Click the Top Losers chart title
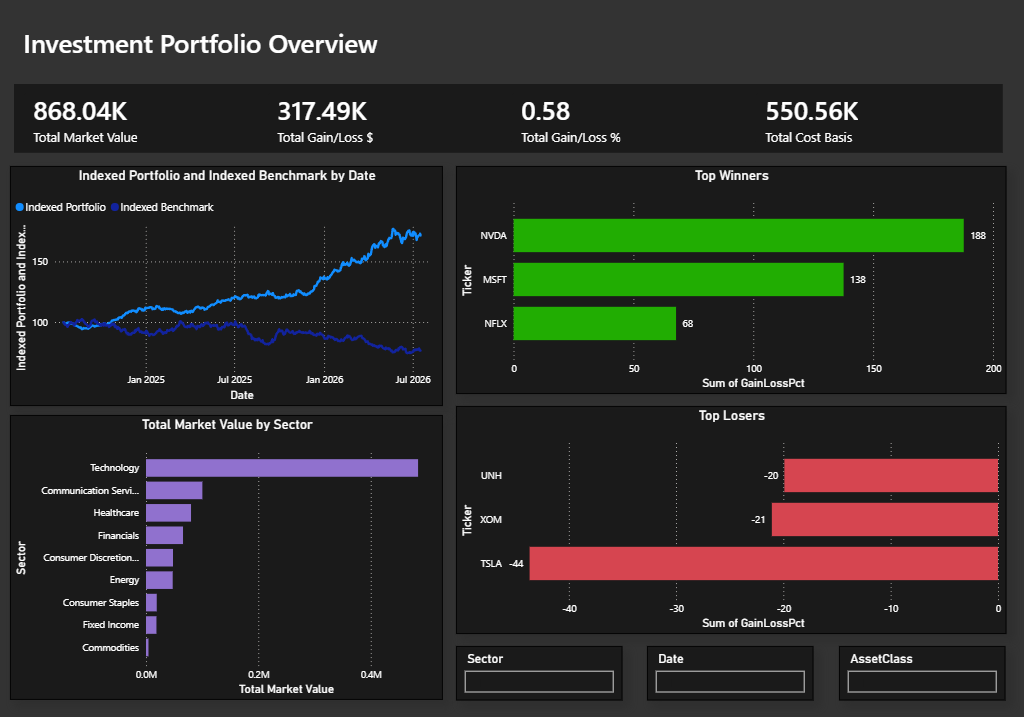The width and height of the screenshot is (1024, 717). coord(731,415)
